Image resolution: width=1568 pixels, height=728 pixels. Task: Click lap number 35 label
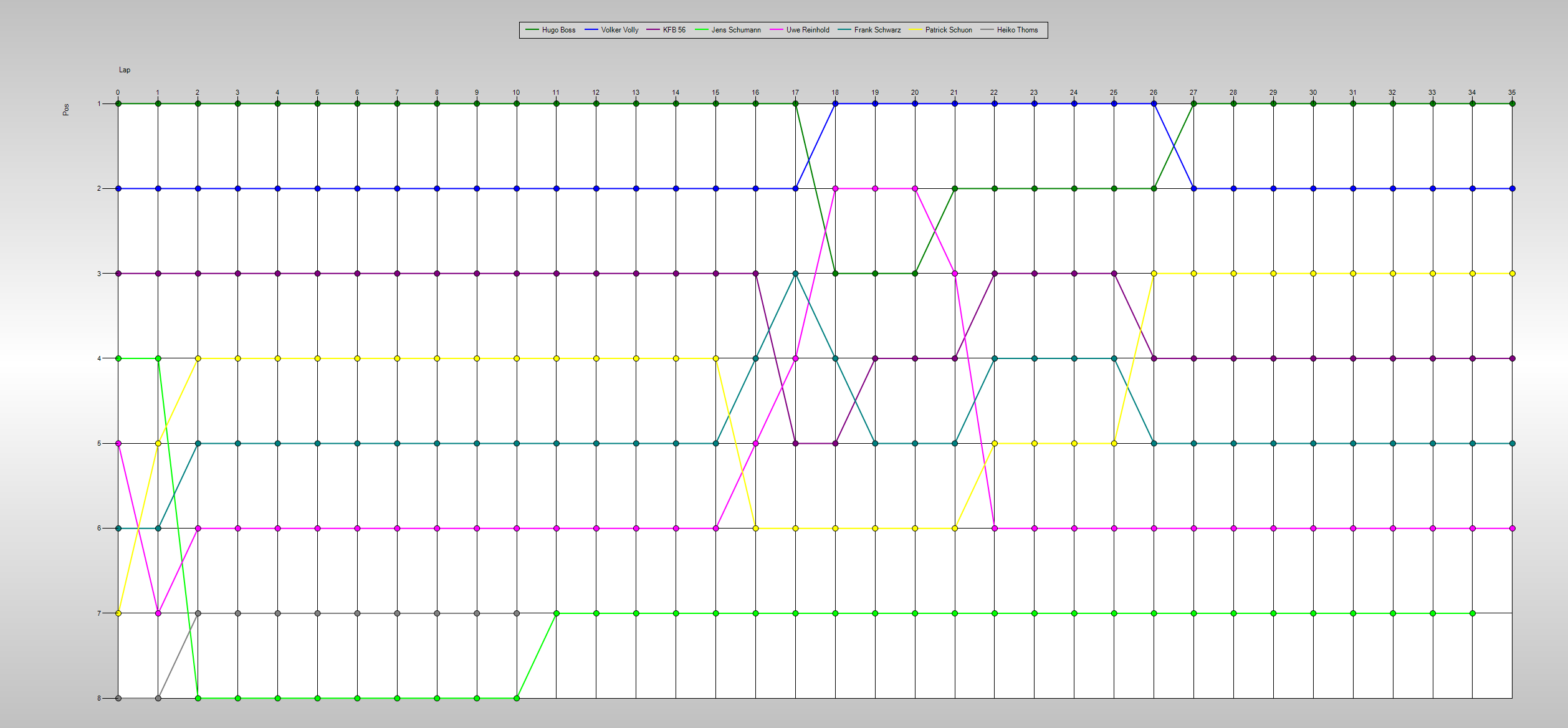[x=1512, y=92]
